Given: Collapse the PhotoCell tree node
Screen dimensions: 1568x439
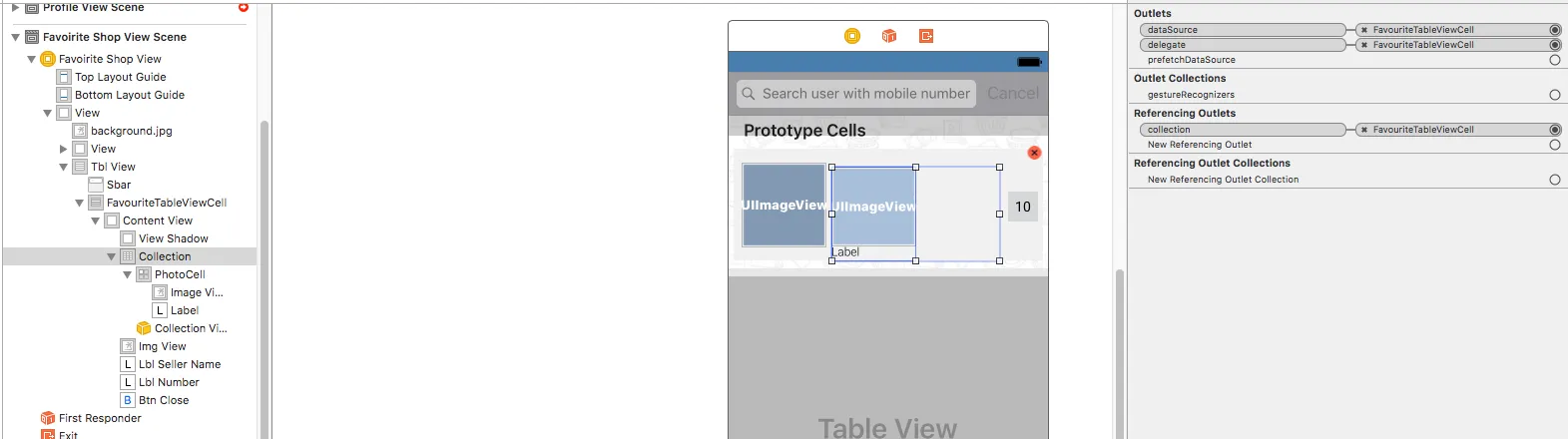Looking at the screenshot, I should (x=128, y=274).
